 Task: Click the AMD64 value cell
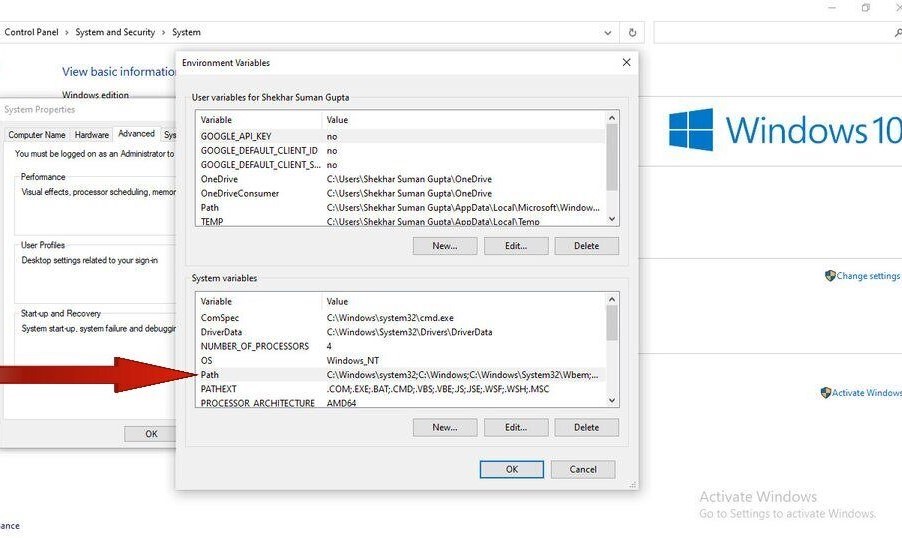341,403
